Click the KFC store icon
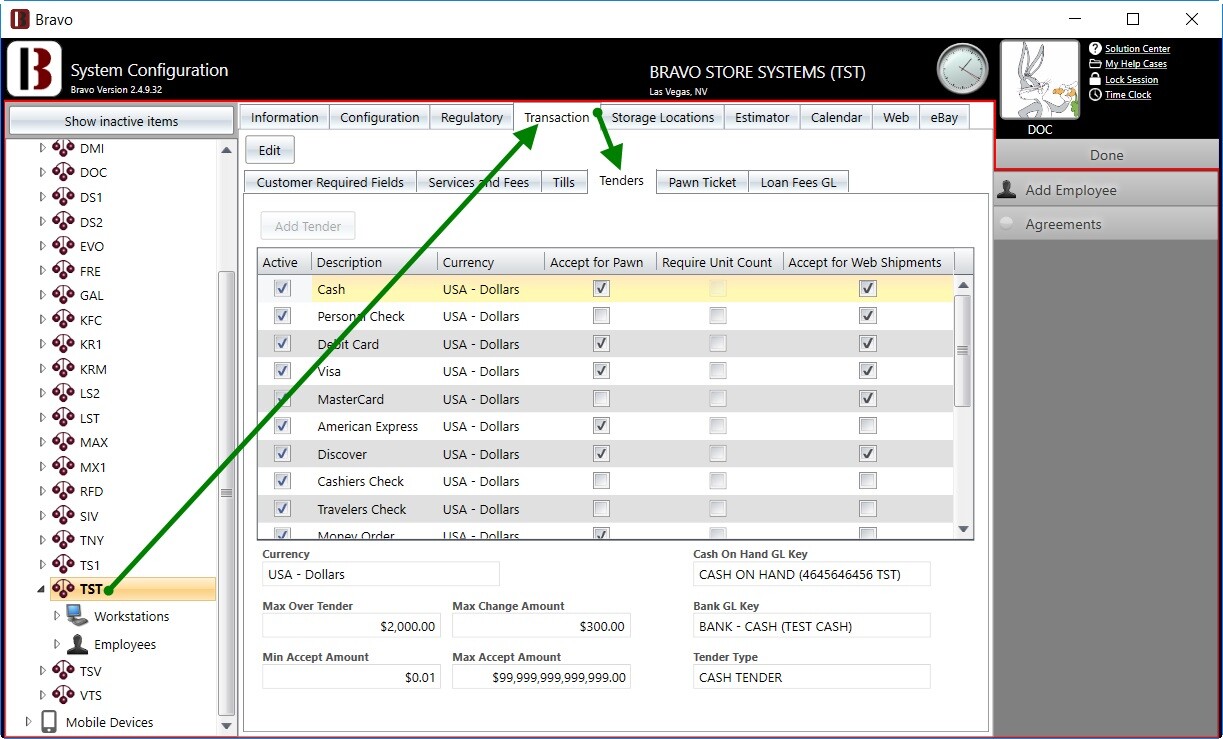 coord(64,319)
